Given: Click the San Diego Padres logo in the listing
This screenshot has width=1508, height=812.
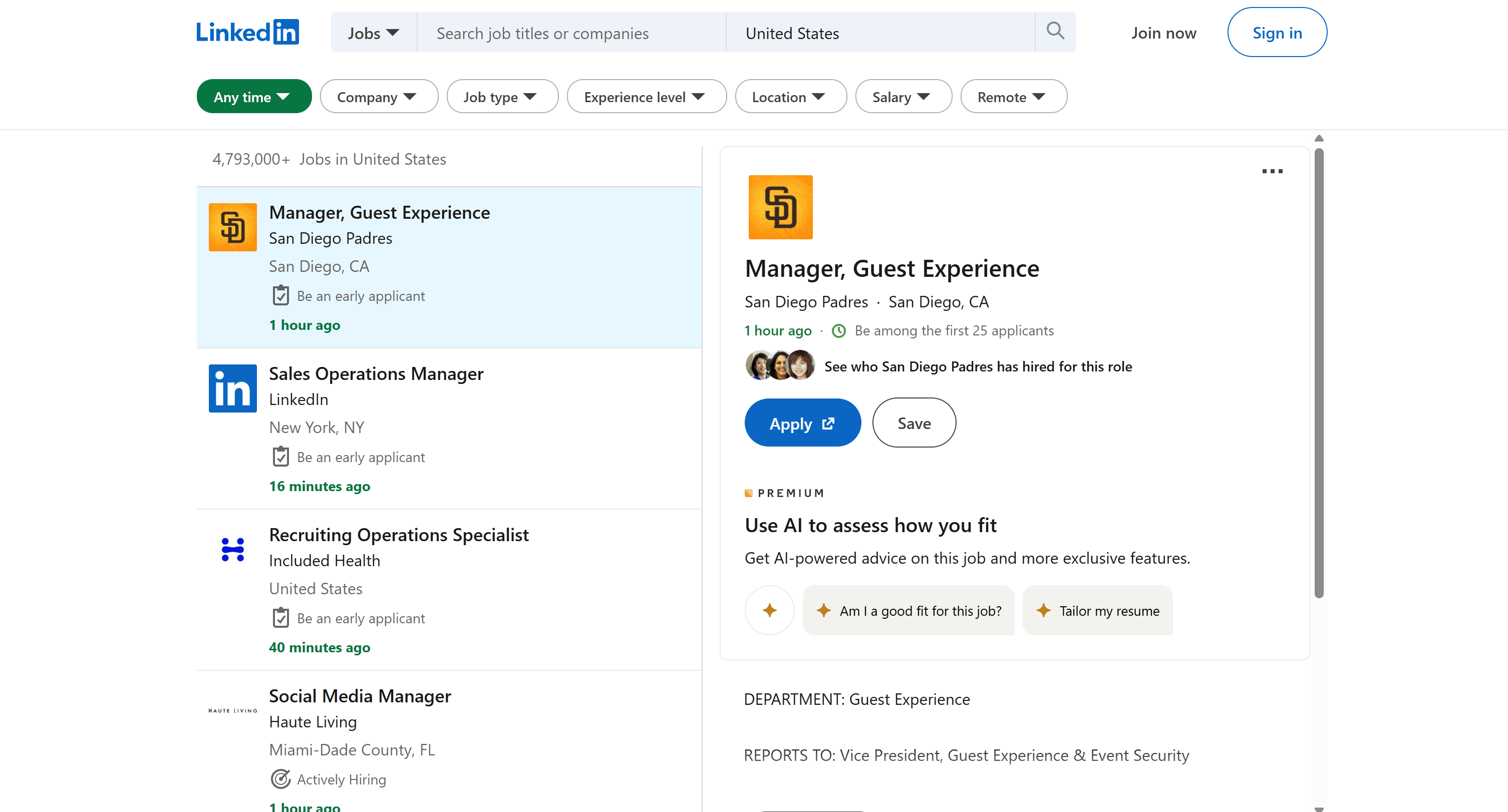Looking at the screenshot, I should [x=232, y=227].
